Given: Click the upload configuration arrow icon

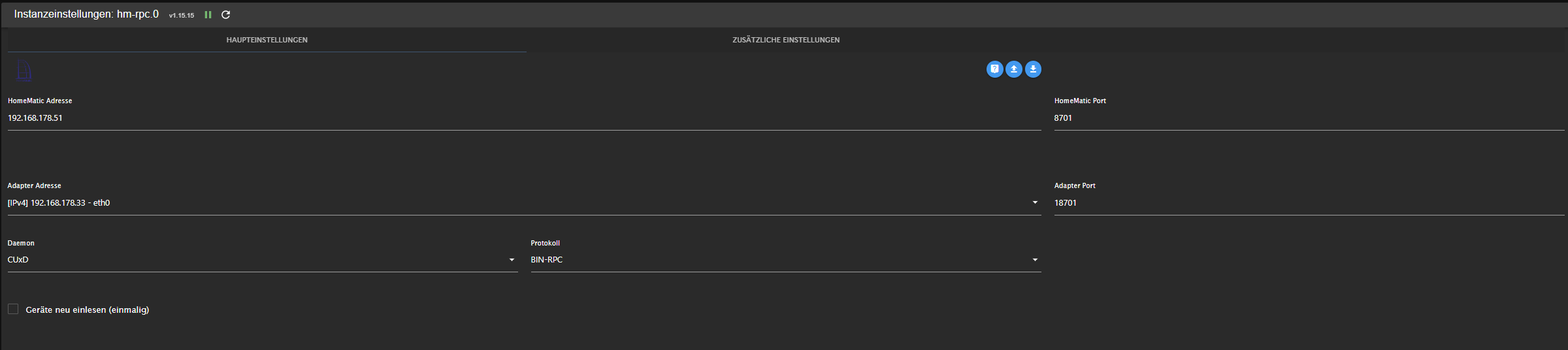Looking at the screenshot, I should [1014, 69].
